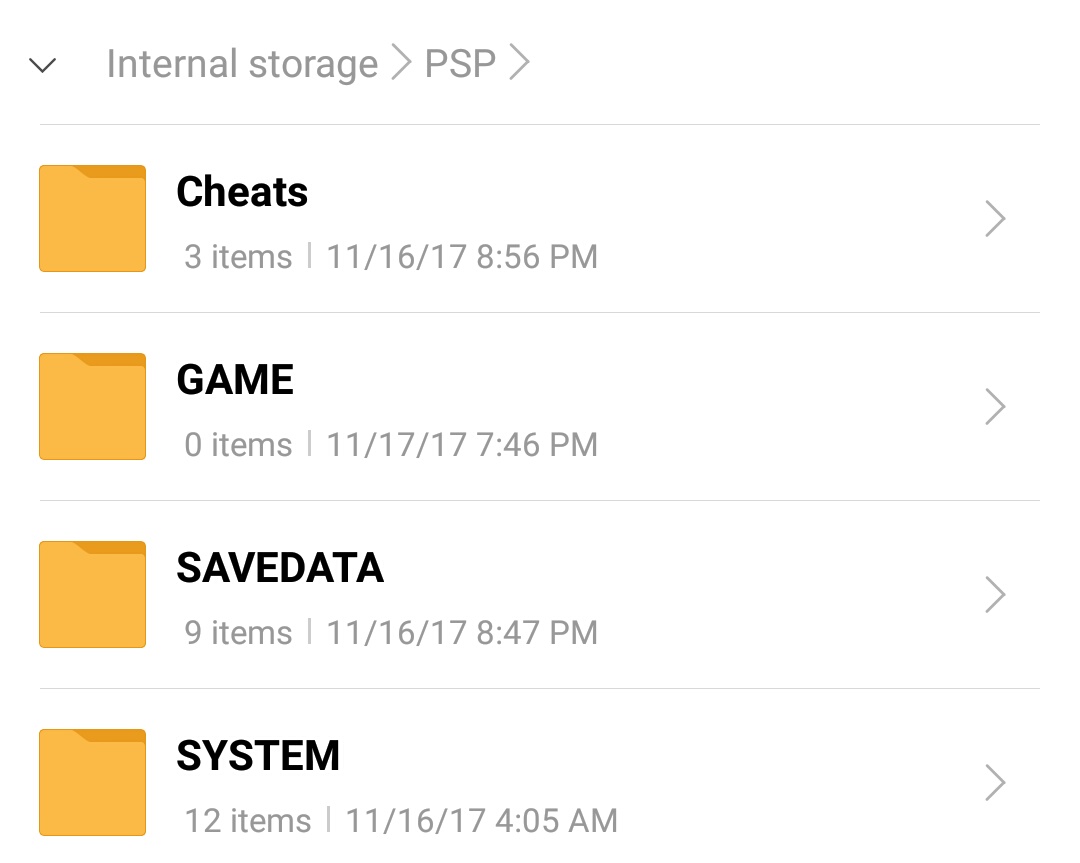Click the chevron after PSP in breadcrumb

coord(522,63)
